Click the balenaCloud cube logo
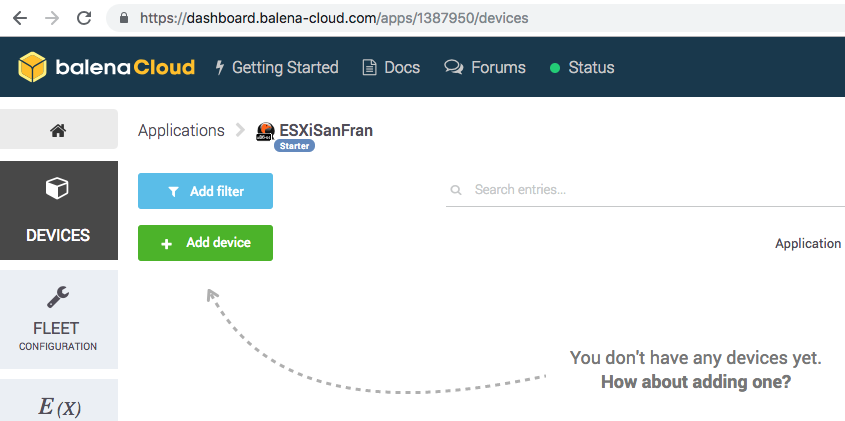This screenshot has height=421, width=845. (x=33, y=68)
